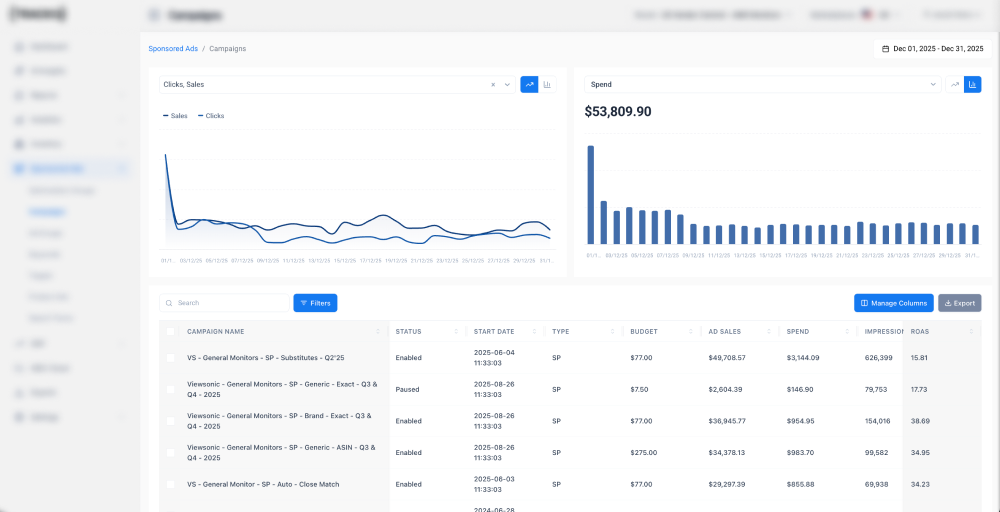Sort the Ad Sales column

pos(769,332)
